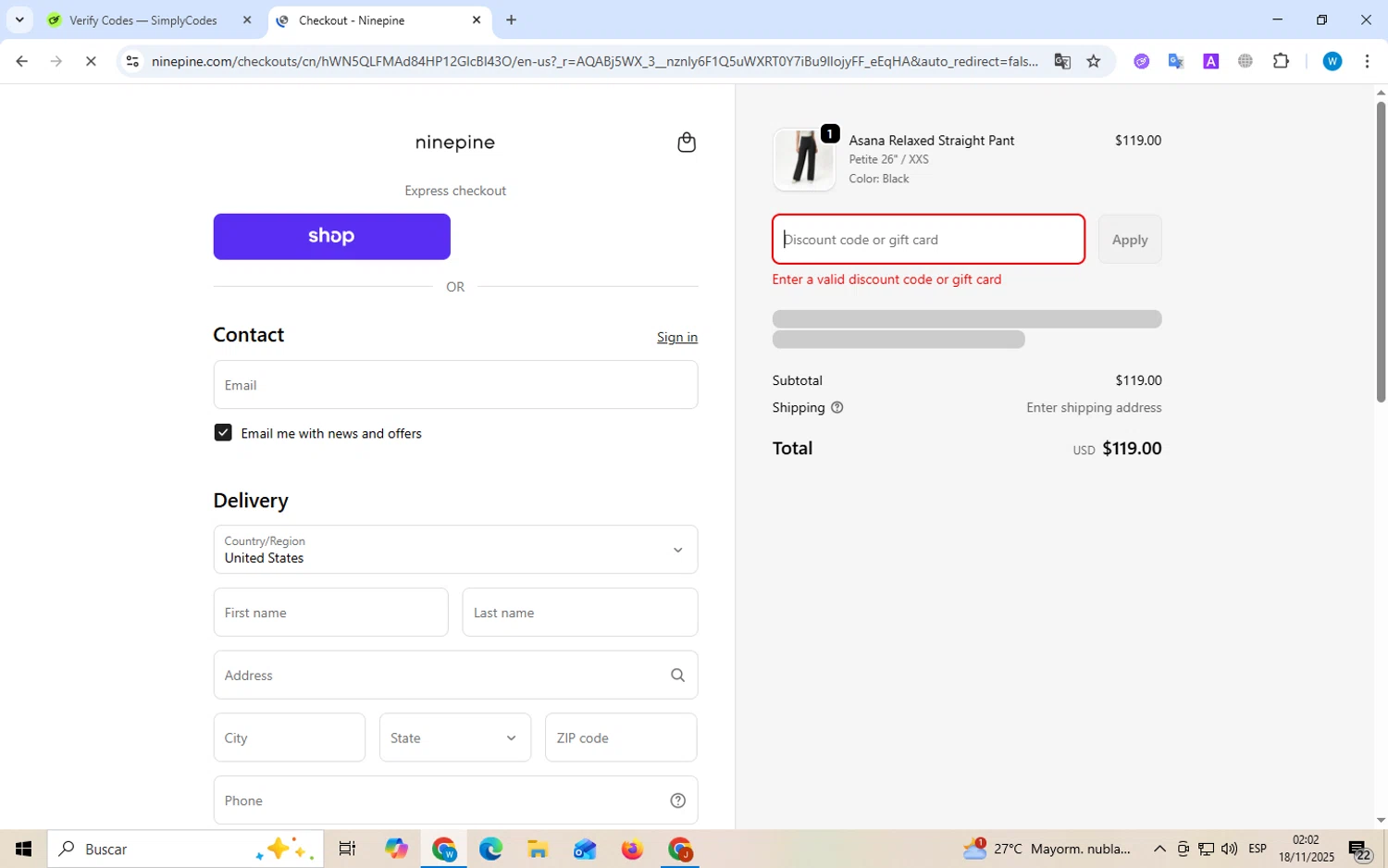Screen dimensions: 1388x868
Task: Focus the City field
Action: point(289,738)
